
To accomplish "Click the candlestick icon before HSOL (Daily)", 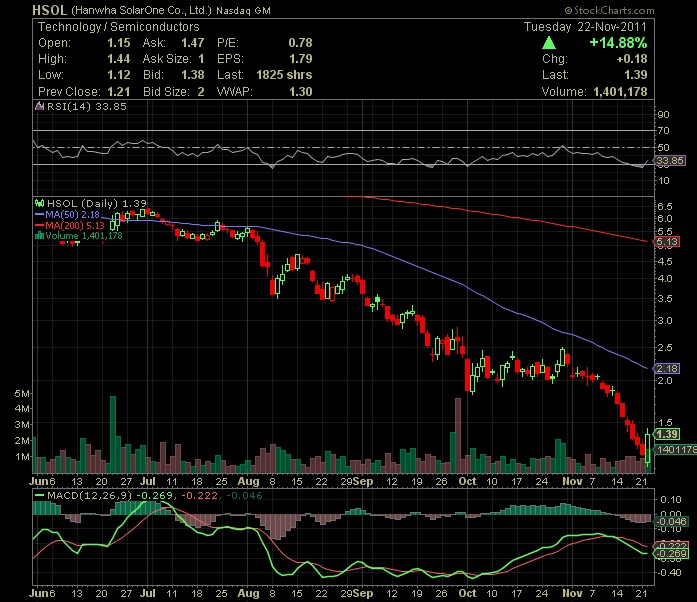I will coord(40,203).
